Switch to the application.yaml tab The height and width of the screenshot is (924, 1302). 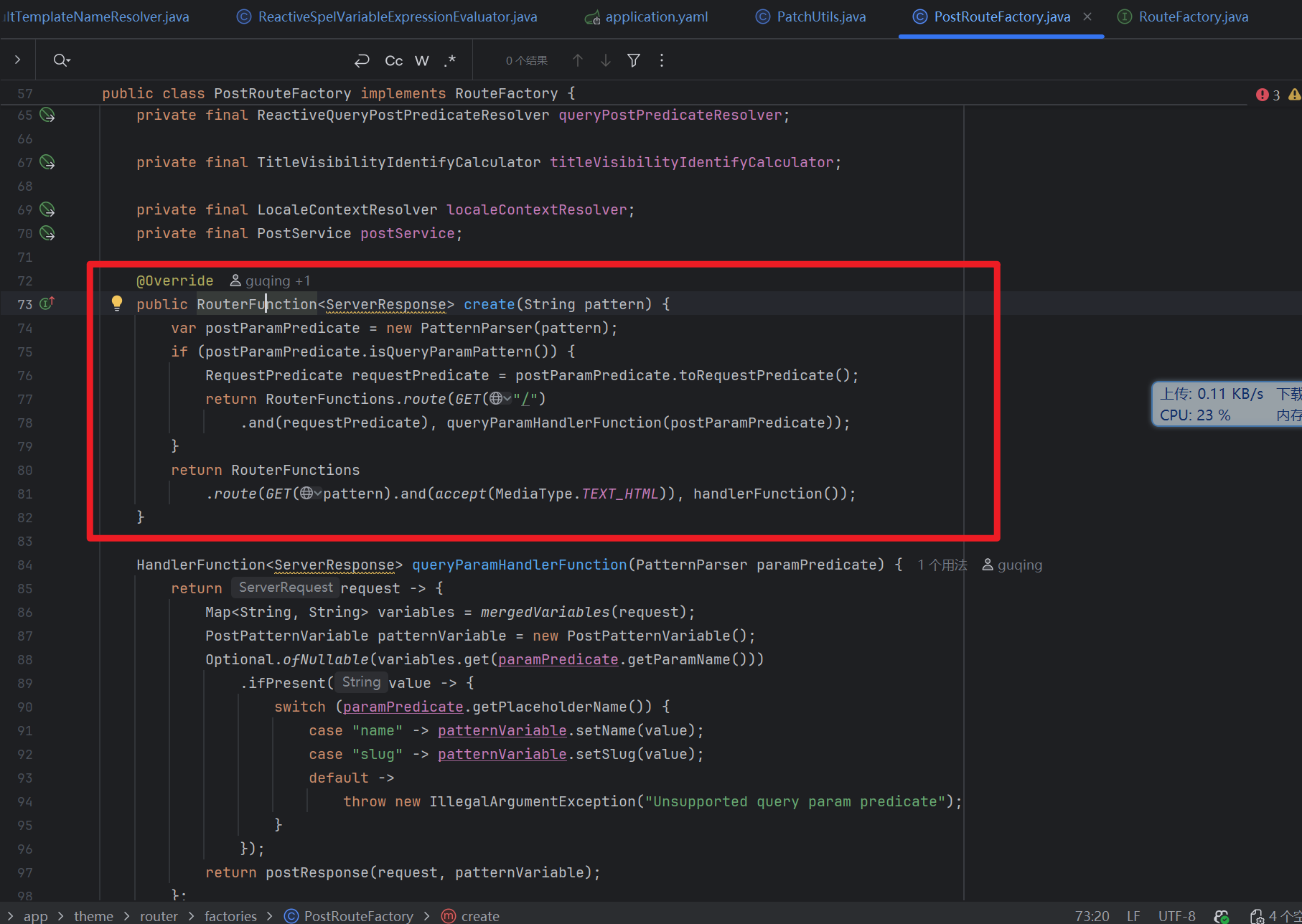click(656, 16)
